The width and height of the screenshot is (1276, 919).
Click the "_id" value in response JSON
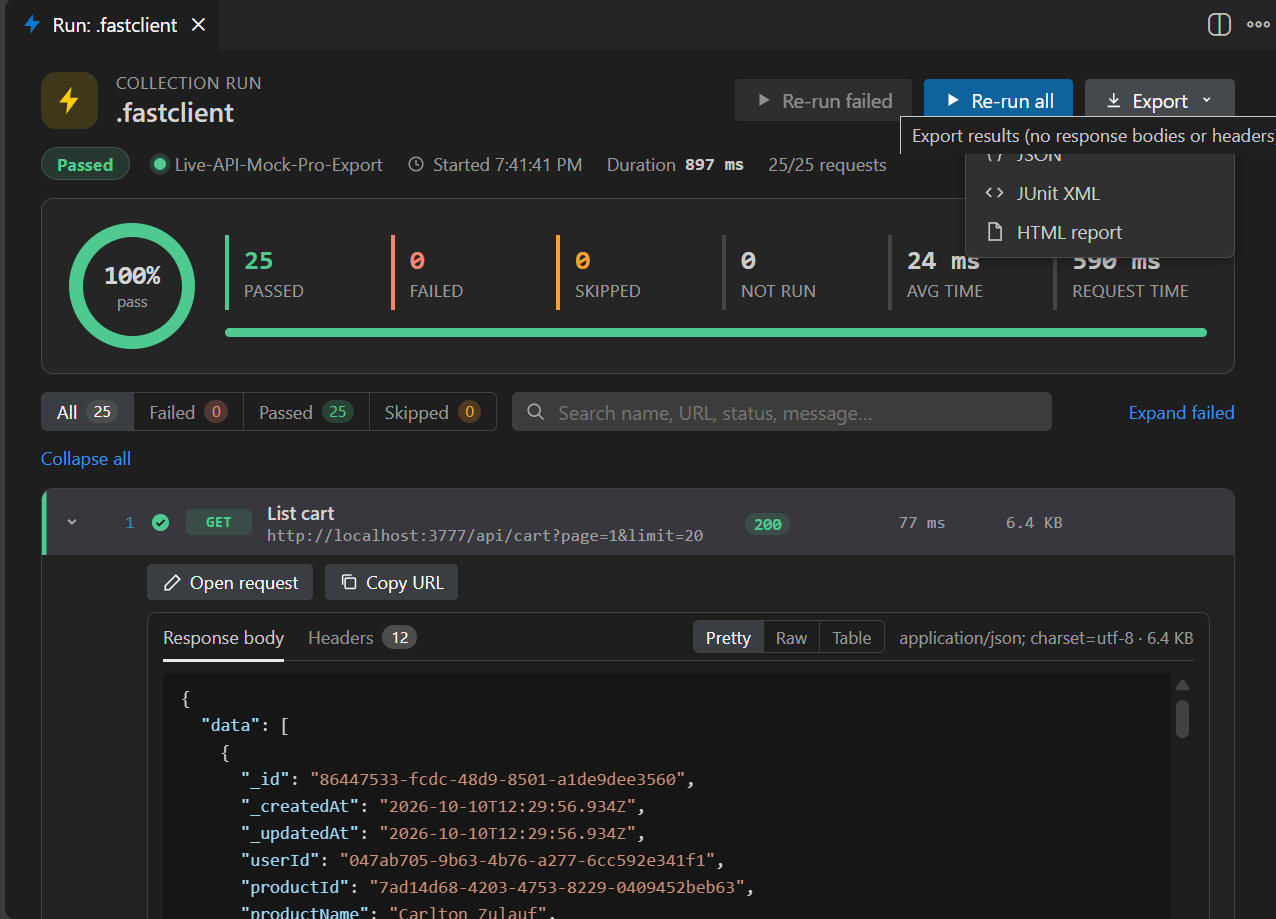[498, 779]
